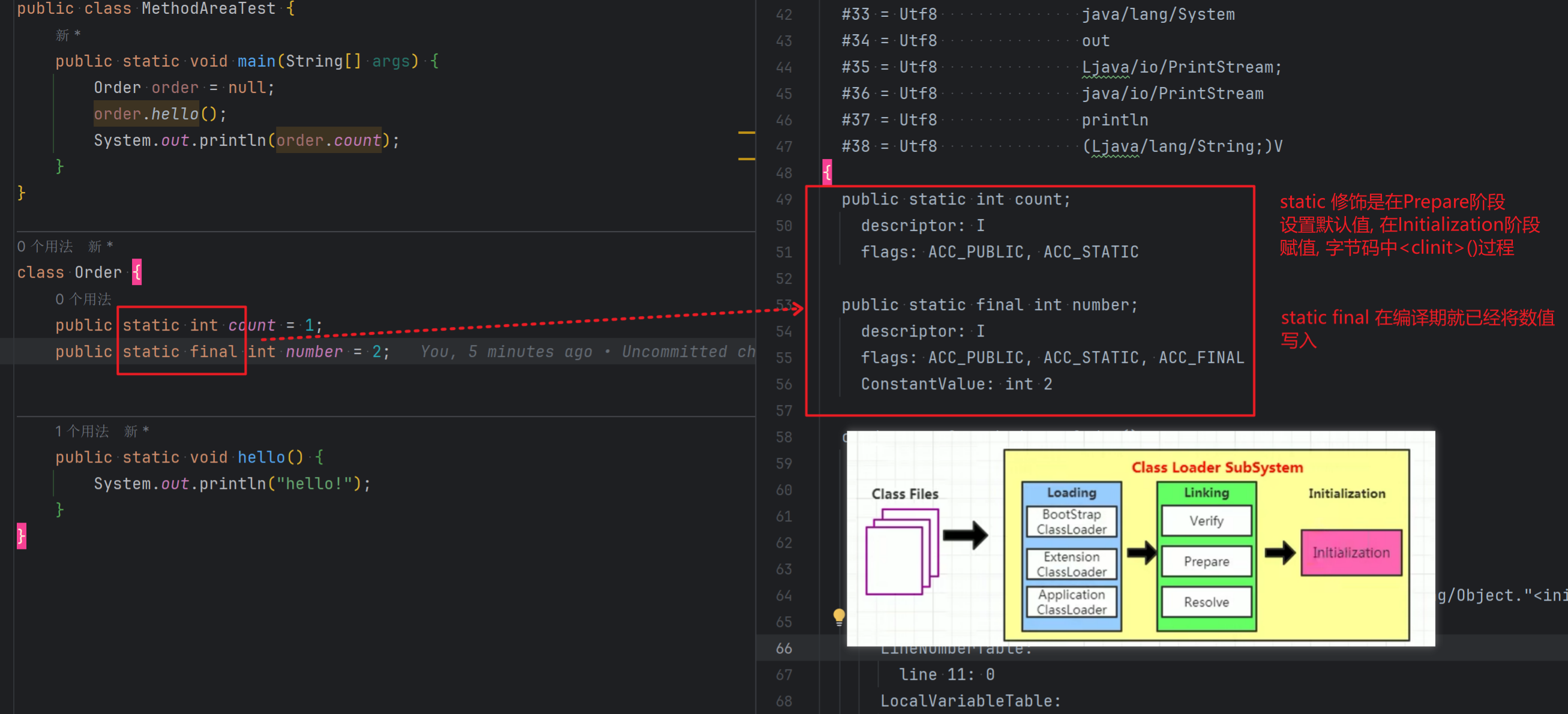Click the yellow light bulb intention icon
The width and height of the screenshot is (1568, 714).
coord(838,617)
